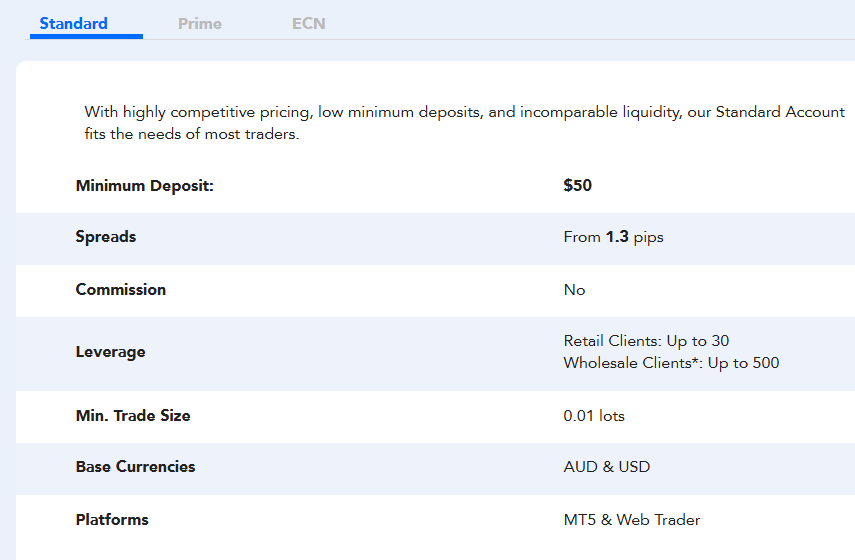Click the Minimum Deposit row label
The height and width of the screenshot is (560, 855).
click(145, 185)
